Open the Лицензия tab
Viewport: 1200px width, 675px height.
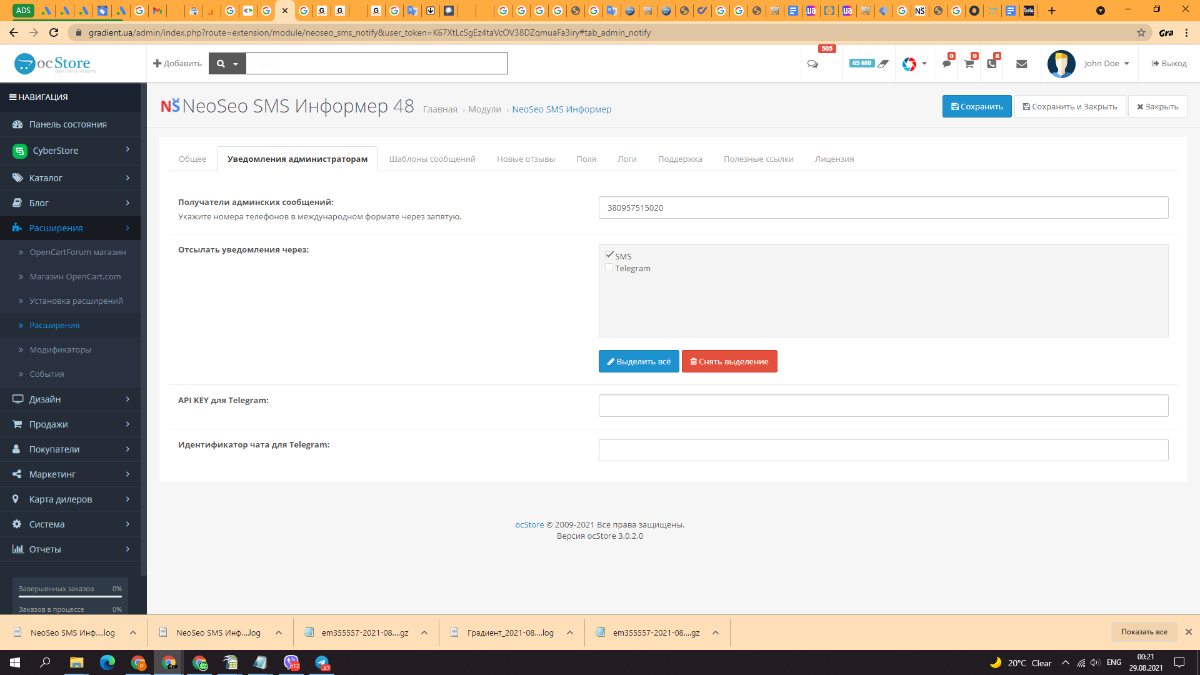[834, 159]
